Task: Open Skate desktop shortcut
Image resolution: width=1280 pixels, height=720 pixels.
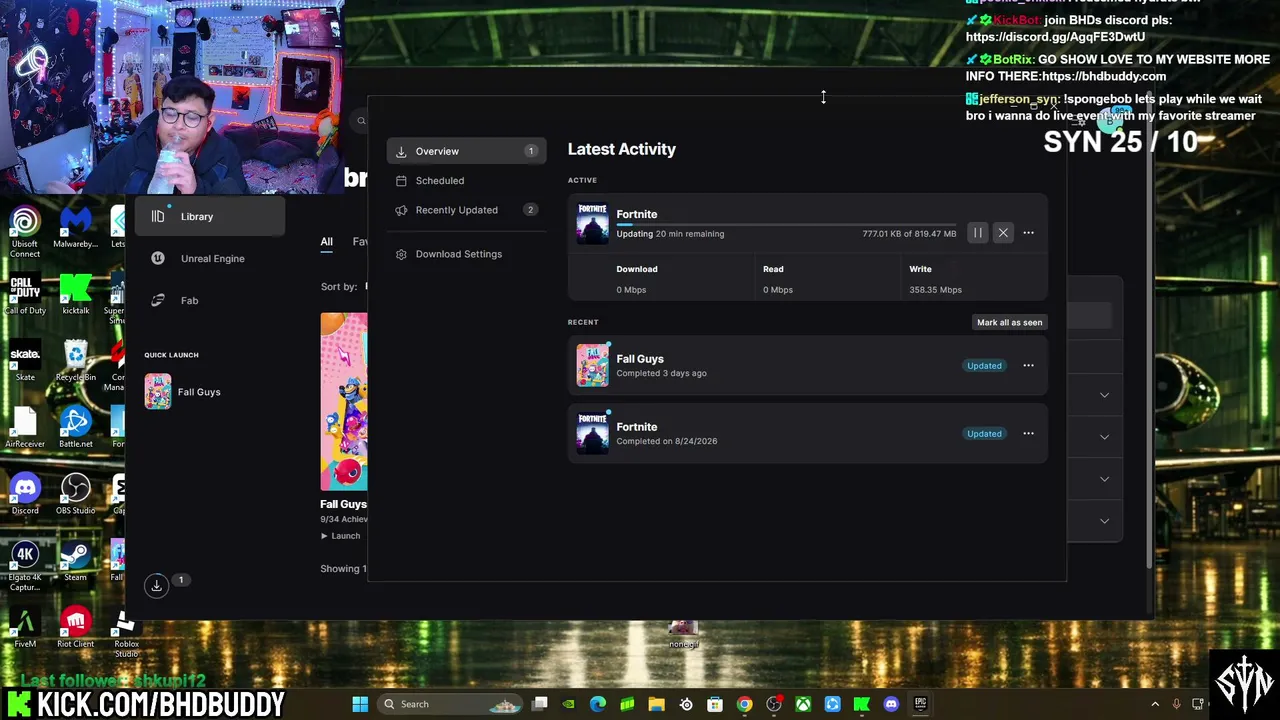Action: (25, 362)
